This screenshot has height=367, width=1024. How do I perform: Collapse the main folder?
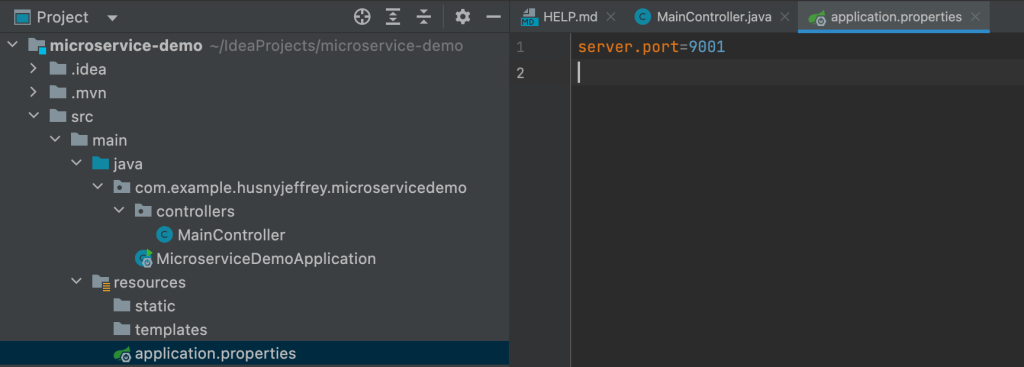coord(55,140)
